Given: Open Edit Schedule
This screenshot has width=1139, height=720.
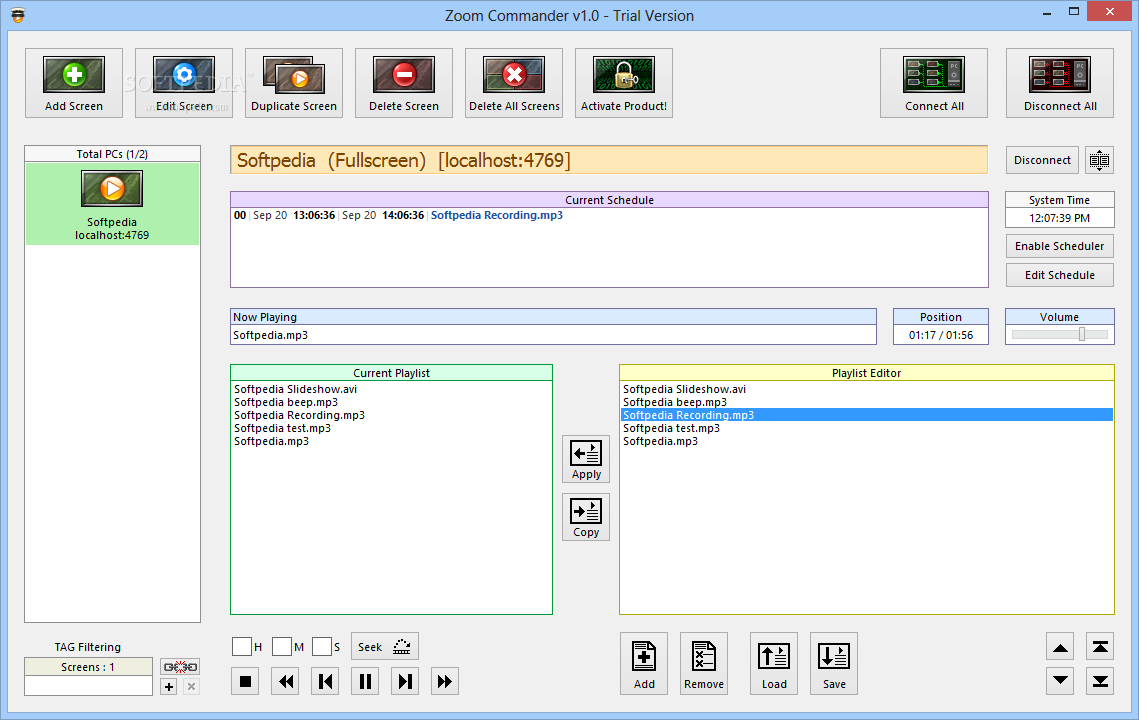Looking at the screenshot, I should [1059, 275].
